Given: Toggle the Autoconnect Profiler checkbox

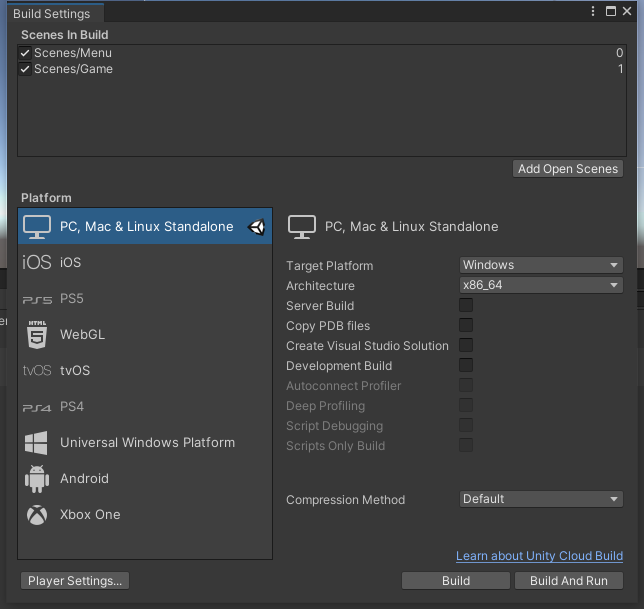Looking at the screenshot, I should pyautogui.click(x=466, y=385).
